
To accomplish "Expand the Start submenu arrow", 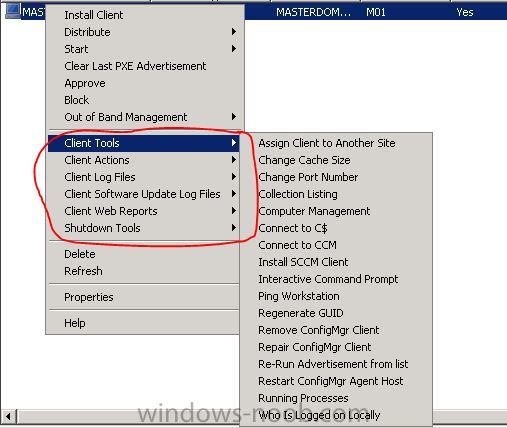I will pos(234,49).
